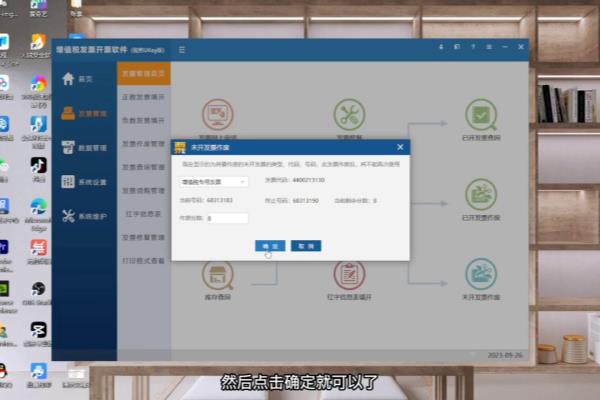Close the invoice software window
Screen dimensions: 600x400
(521, 47)
